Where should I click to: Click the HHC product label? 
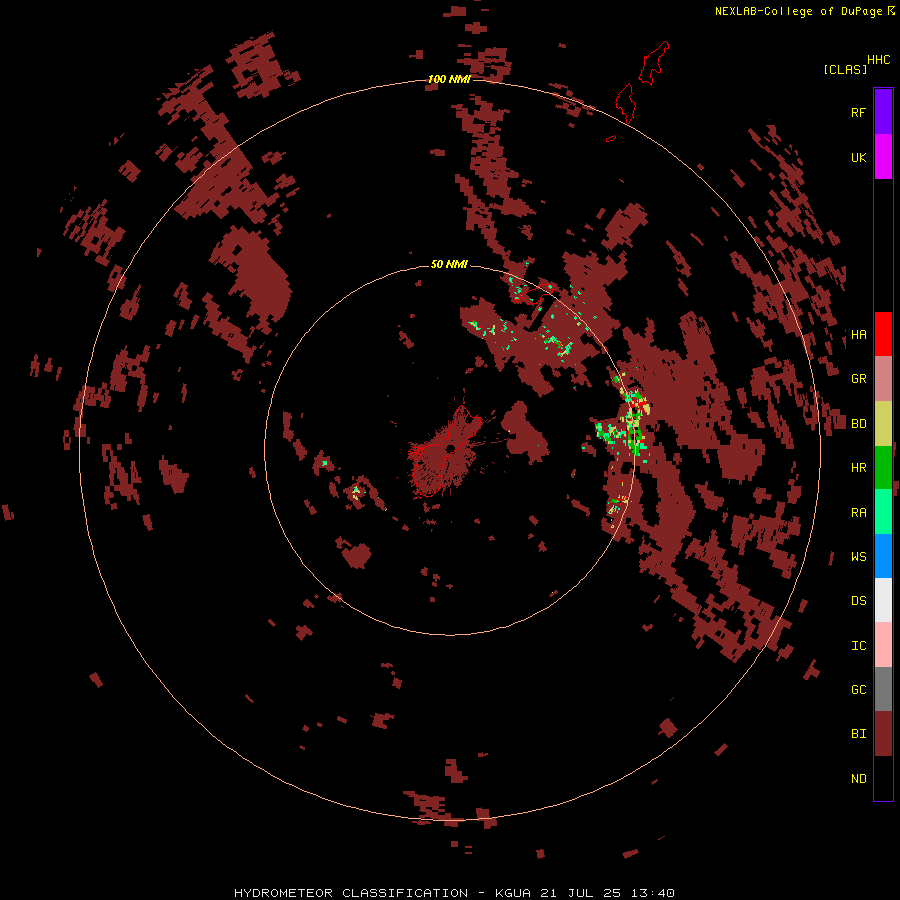coord(878,60)
